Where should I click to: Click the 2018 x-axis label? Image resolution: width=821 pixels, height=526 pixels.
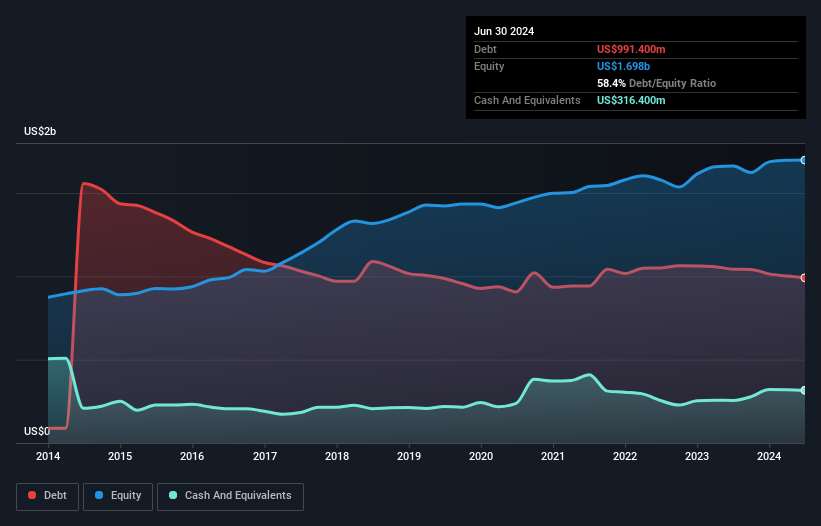337,456
